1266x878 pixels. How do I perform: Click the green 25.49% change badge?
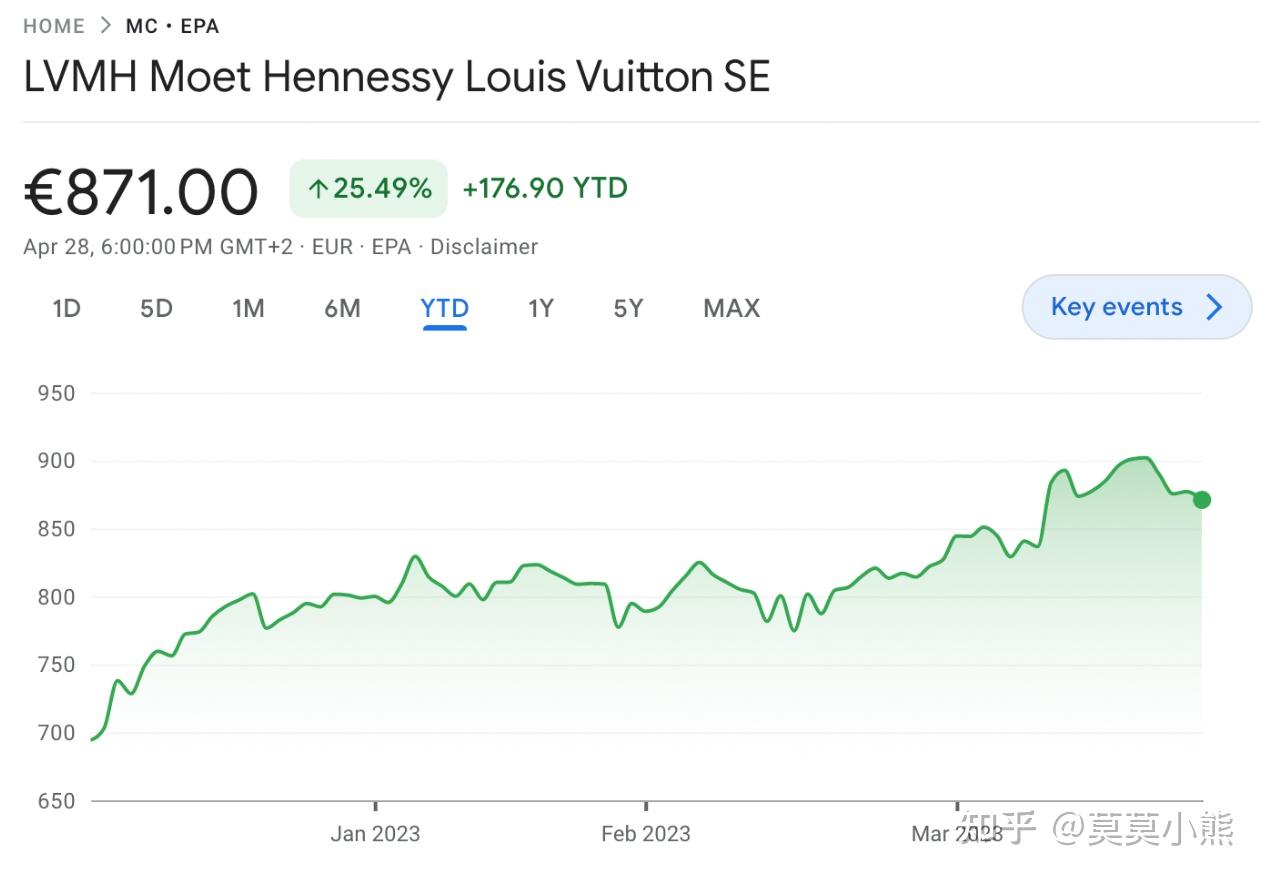(367, 187)
